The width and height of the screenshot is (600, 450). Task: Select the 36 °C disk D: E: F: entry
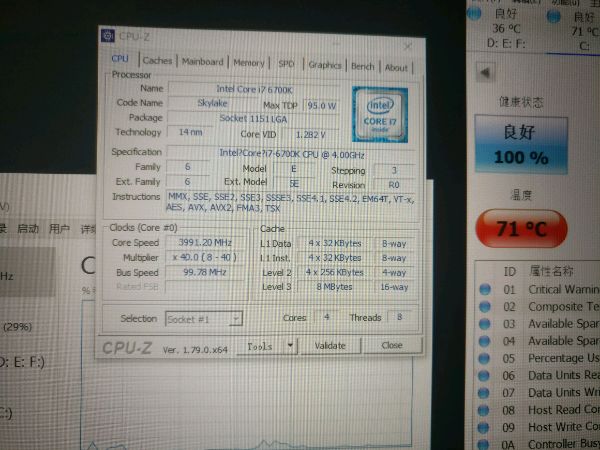pos(505,29)
